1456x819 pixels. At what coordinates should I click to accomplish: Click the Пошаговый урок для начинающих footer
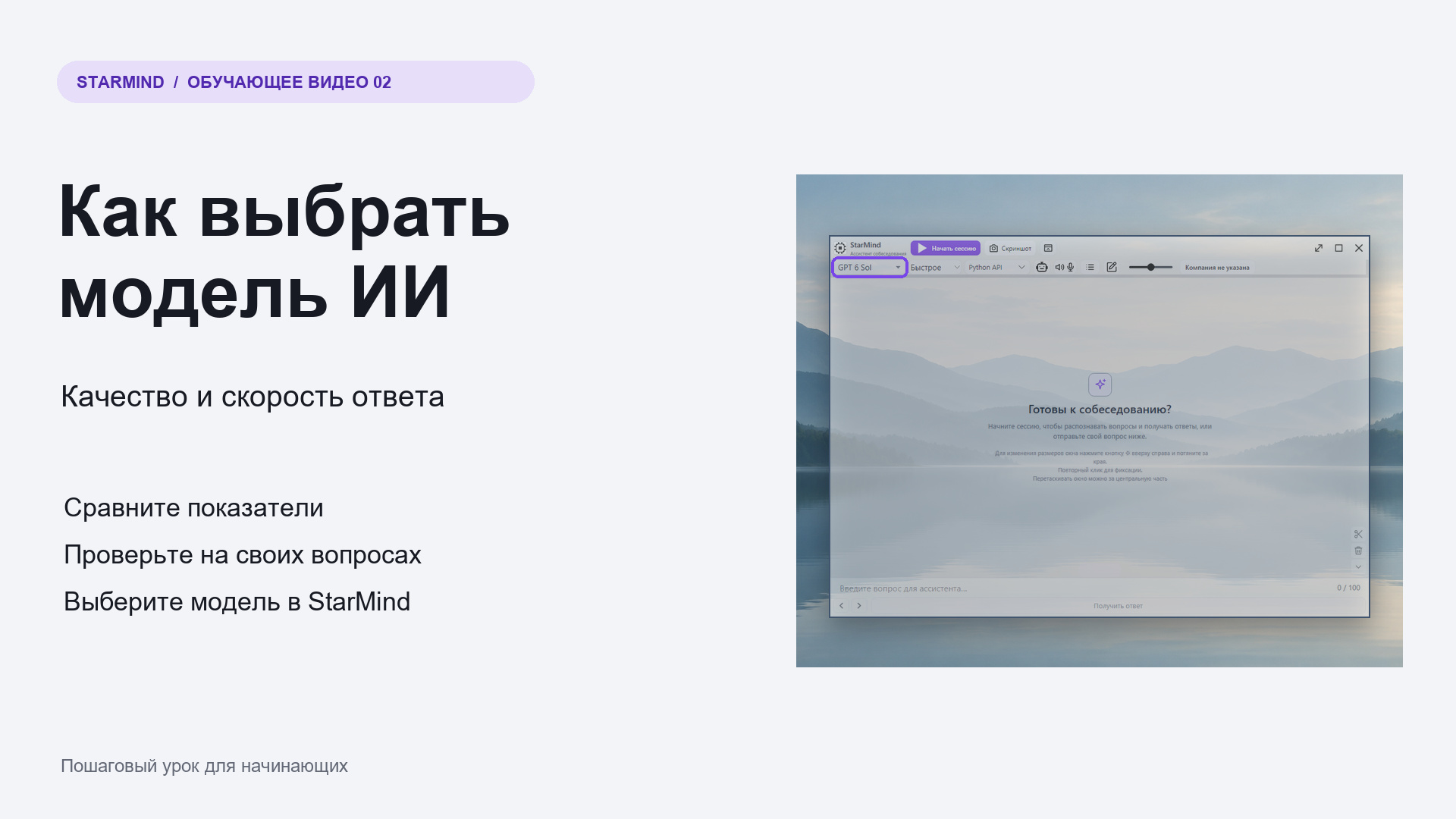point(204,766)
